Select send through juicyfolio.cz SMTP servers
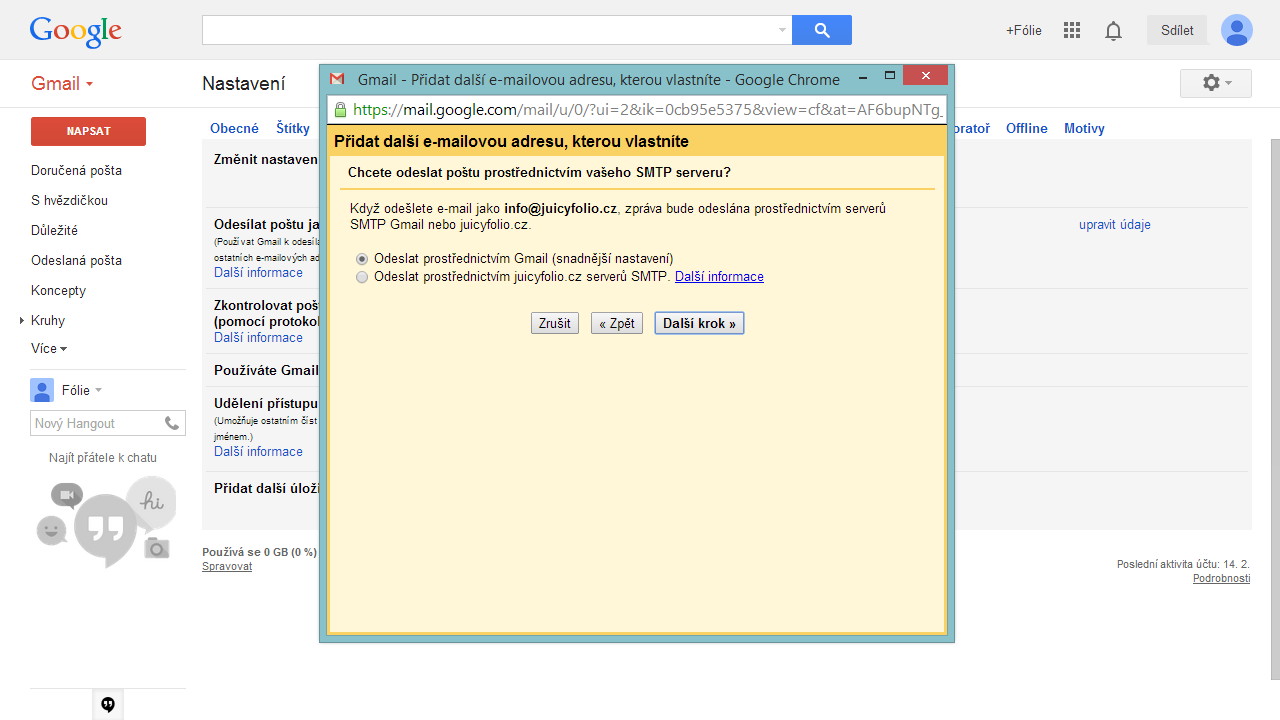The image size is (1280, 720). [362, 277]
